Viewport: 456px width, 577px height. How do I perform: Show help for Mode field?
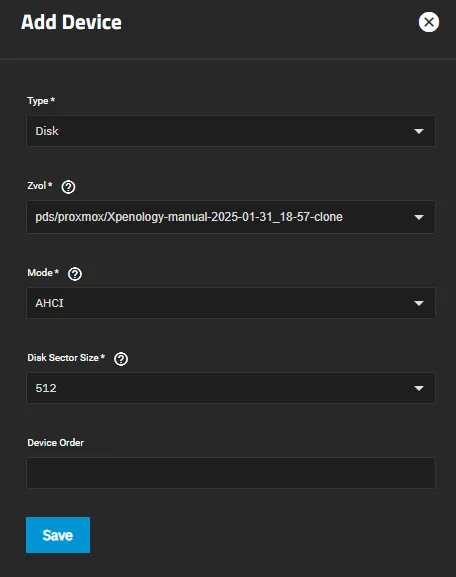[75, 274]
